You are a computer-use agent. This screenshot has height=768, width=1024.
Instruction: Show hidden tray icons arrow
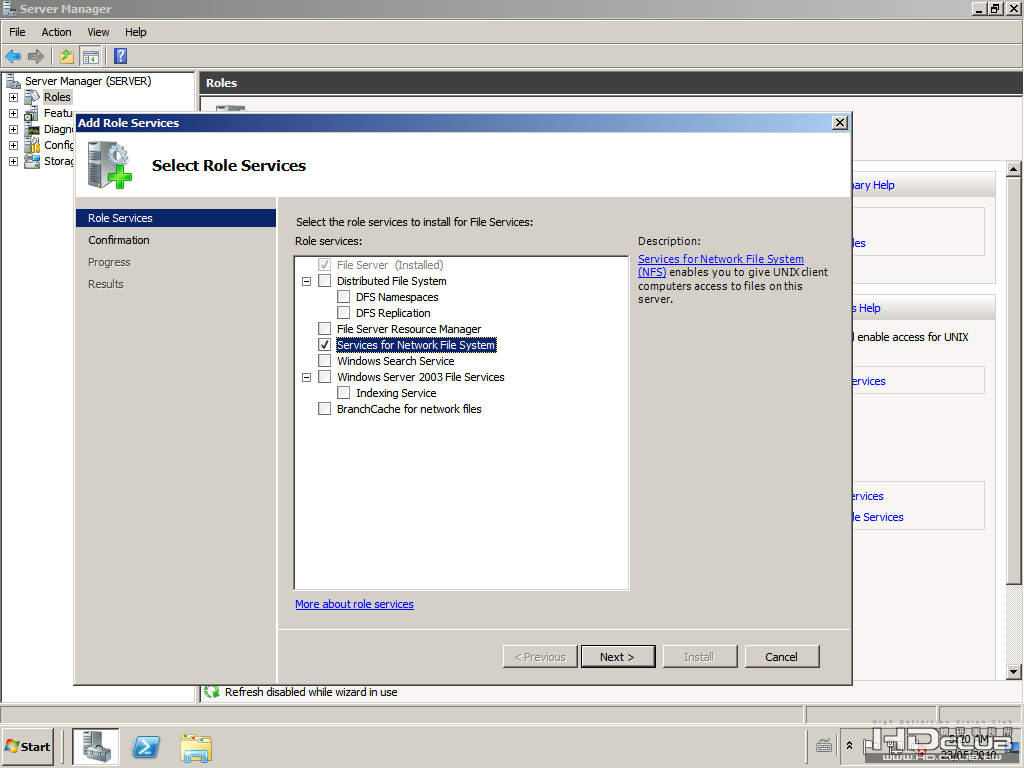[849, 745]
